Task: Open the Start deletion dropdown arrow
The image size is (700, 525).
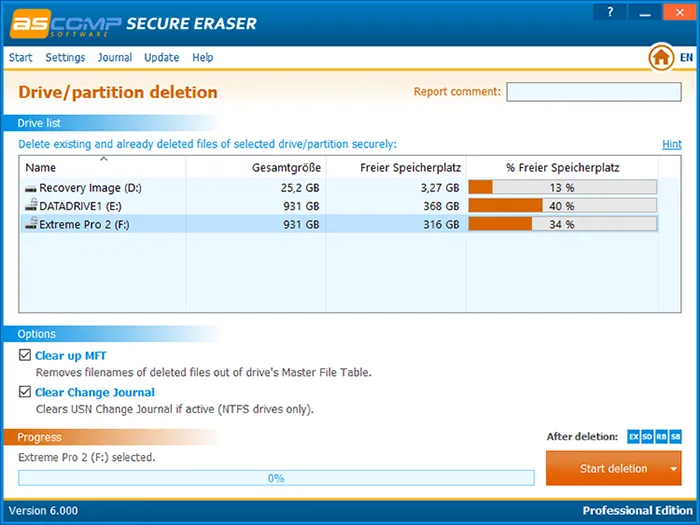Action: 674,469
